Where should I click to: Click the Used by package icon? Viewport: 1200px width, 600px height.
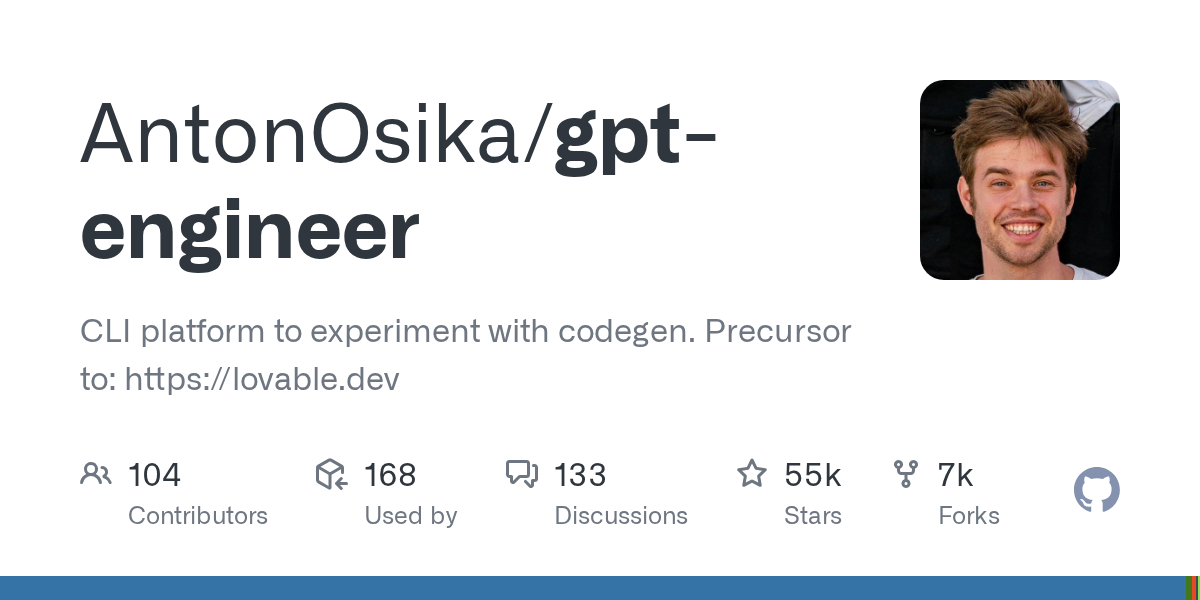[331, 474]
